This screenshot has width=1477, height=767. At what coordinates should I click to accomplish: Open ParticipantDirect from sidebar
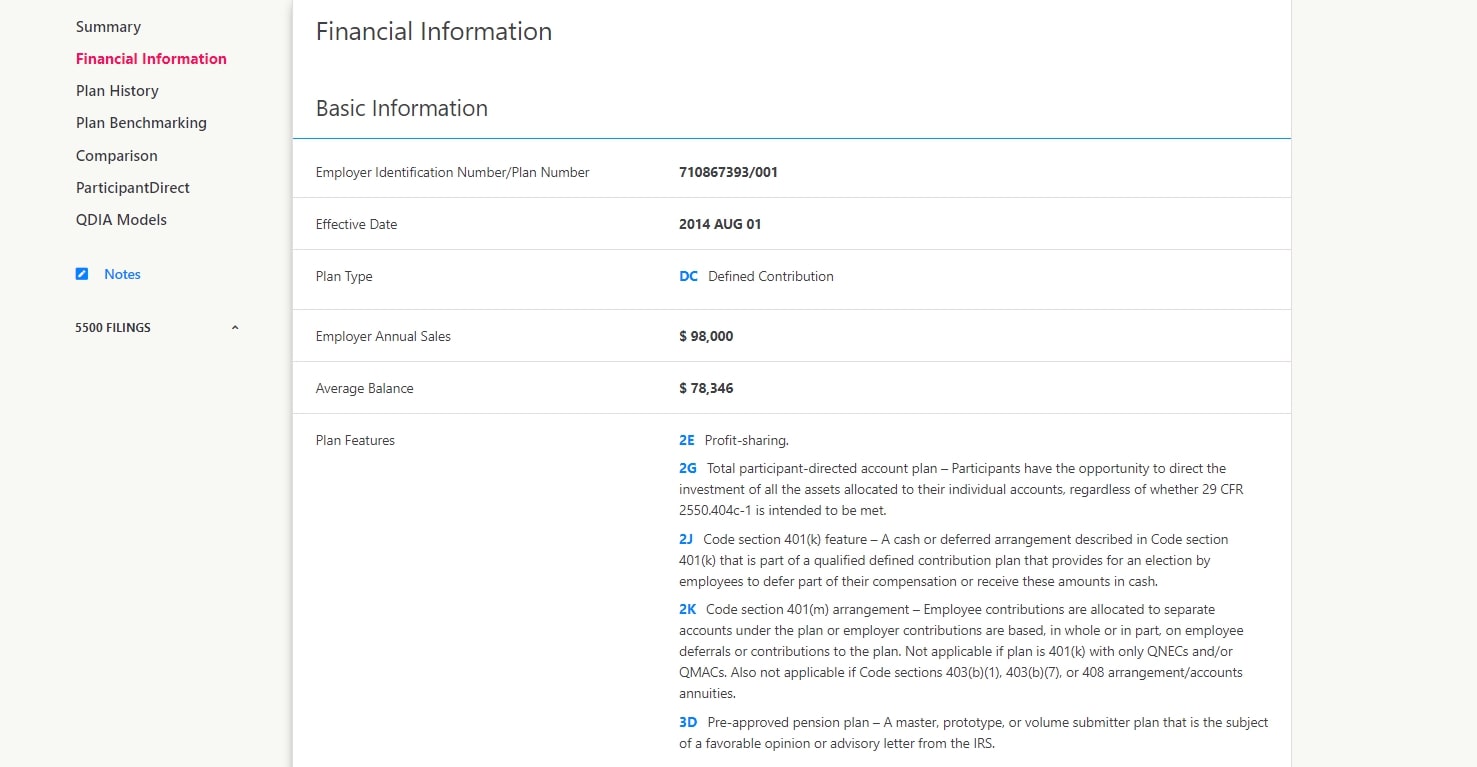click(132, 188)
